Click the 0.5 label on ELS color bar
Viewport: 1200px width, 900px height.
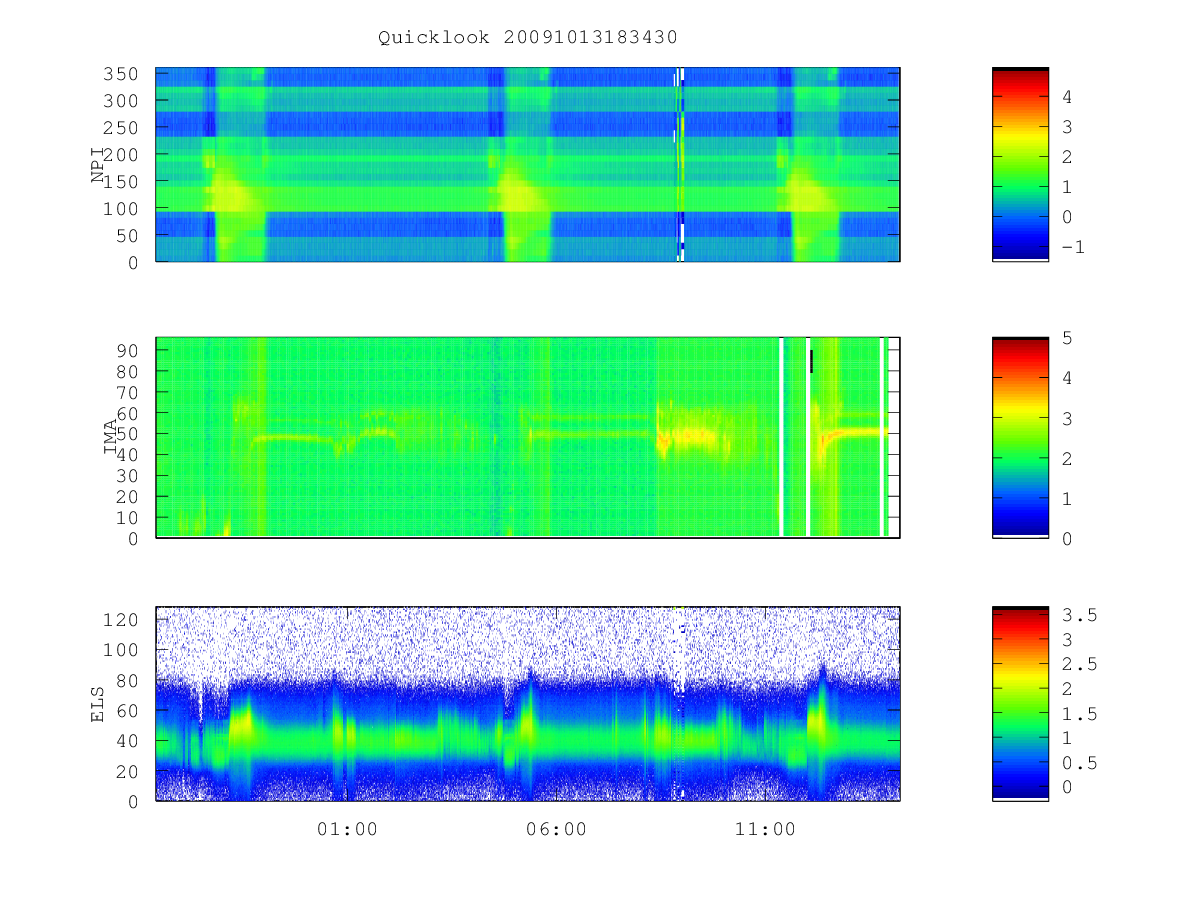1079,762
